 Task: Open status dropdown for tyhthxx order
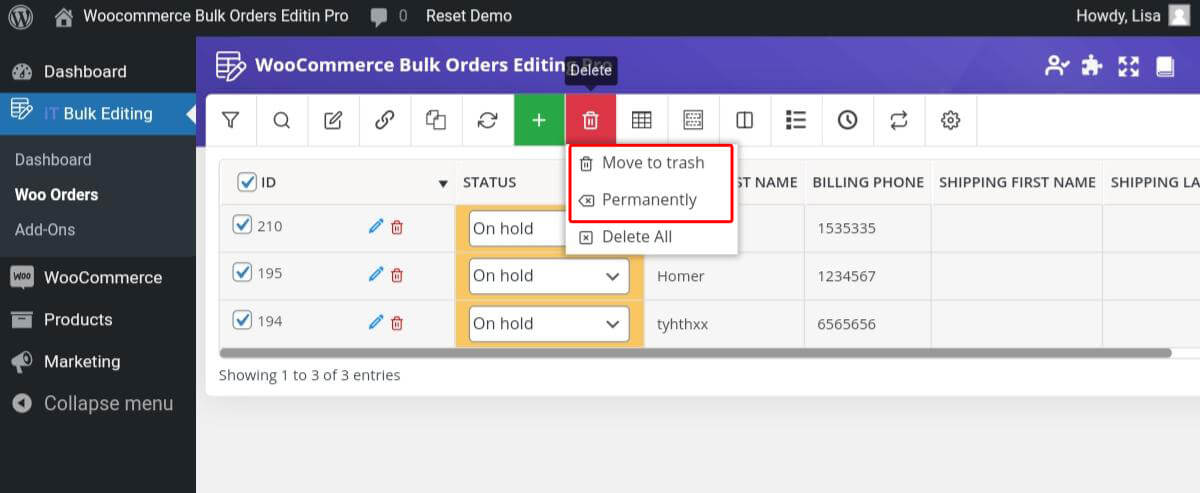click(x=549, y=323)
